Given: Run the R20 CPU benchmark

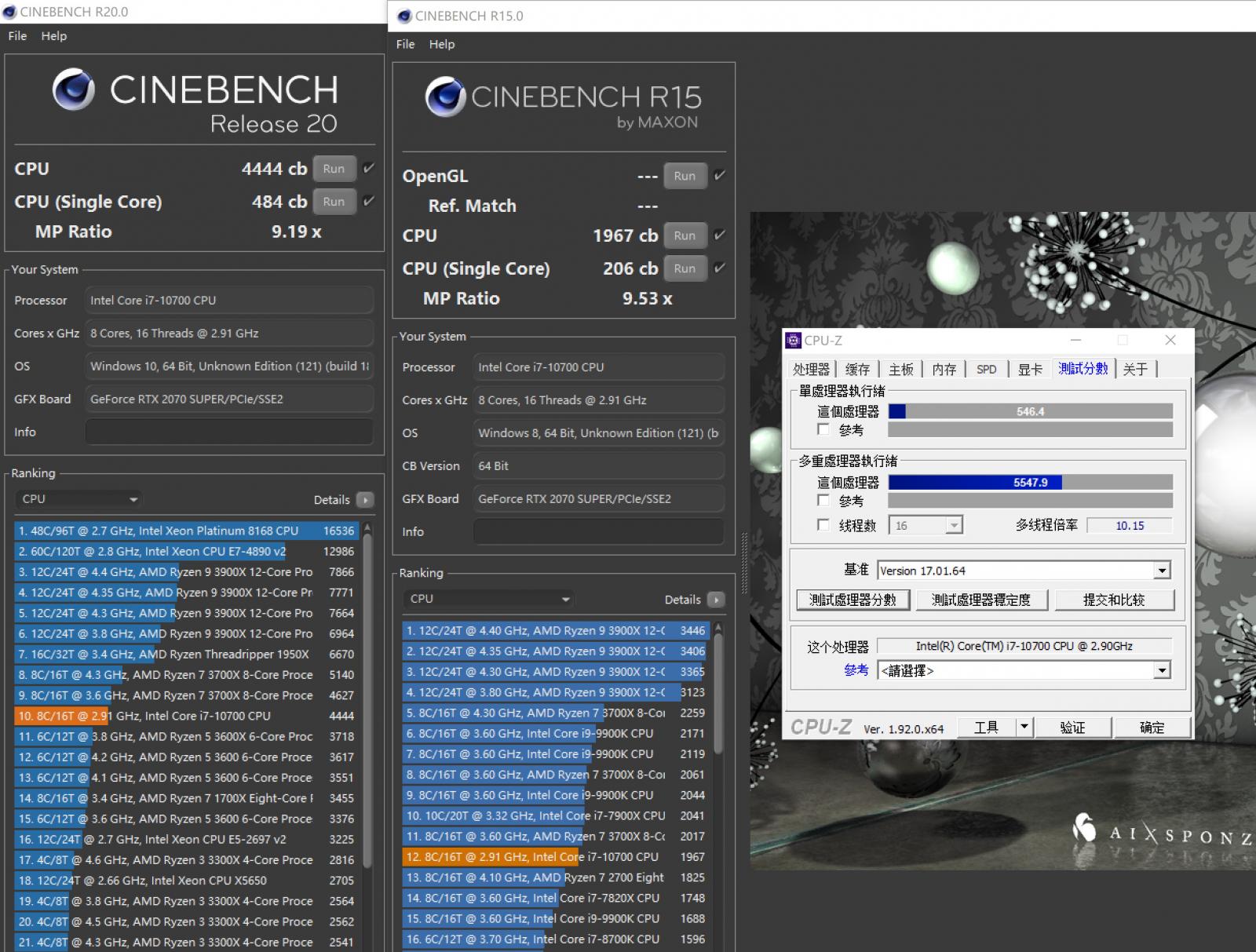Looking at the screenshot, I should (x=334, y=169).
